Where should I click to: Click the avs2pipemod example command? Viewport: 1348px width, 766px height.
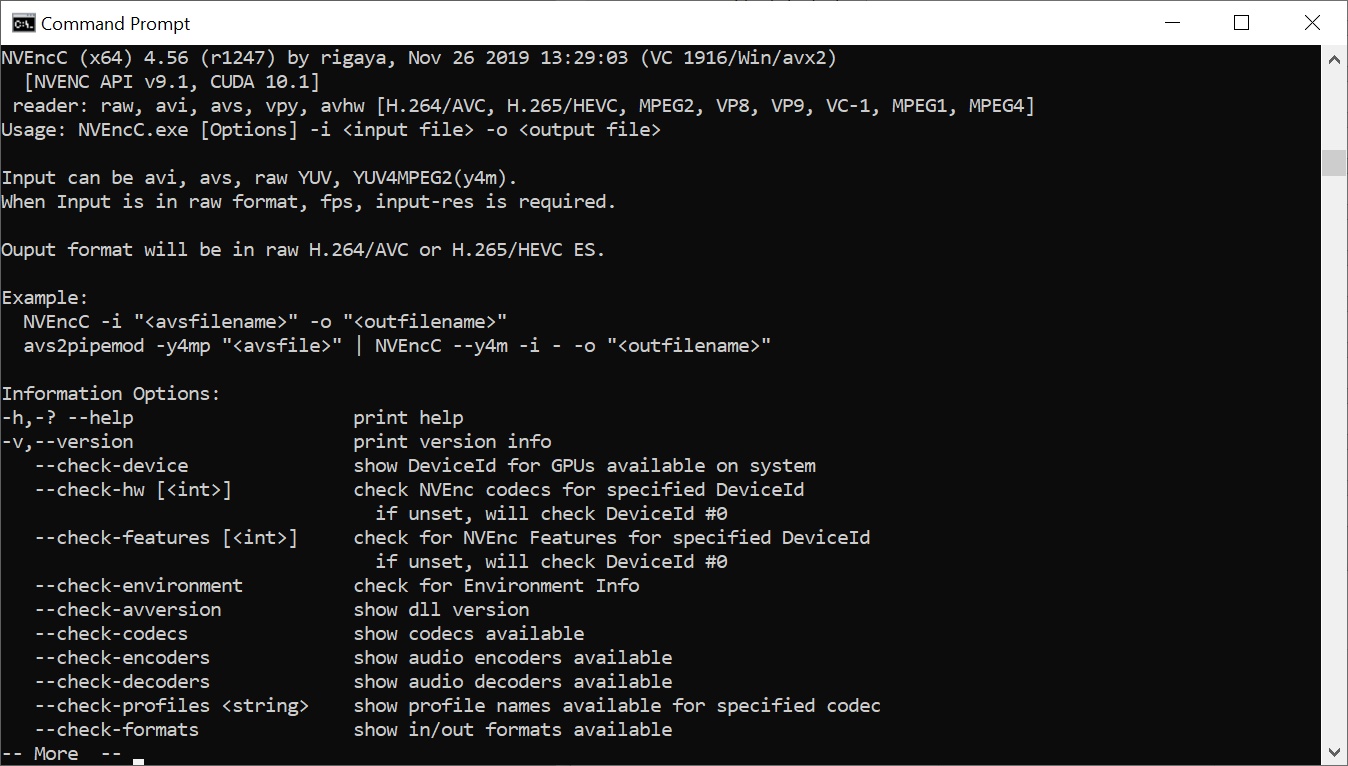(397, 346)
